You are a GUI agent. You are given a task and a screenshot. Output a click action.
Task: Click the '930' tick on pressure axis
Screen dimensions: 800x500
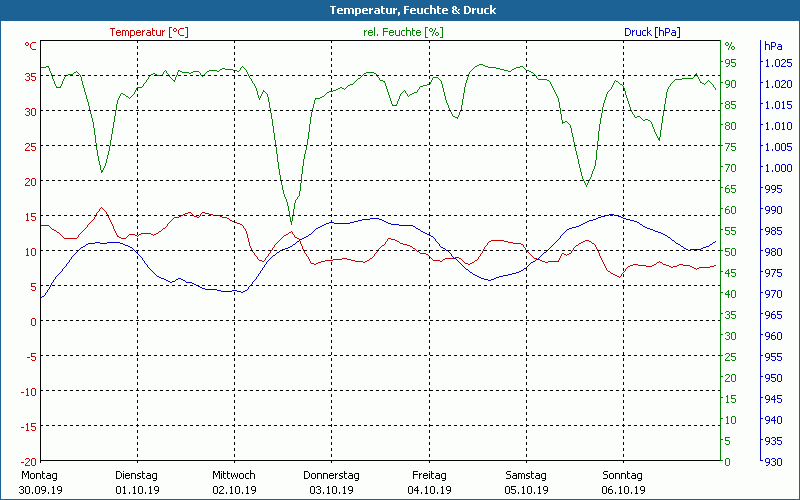coord(773,461)
